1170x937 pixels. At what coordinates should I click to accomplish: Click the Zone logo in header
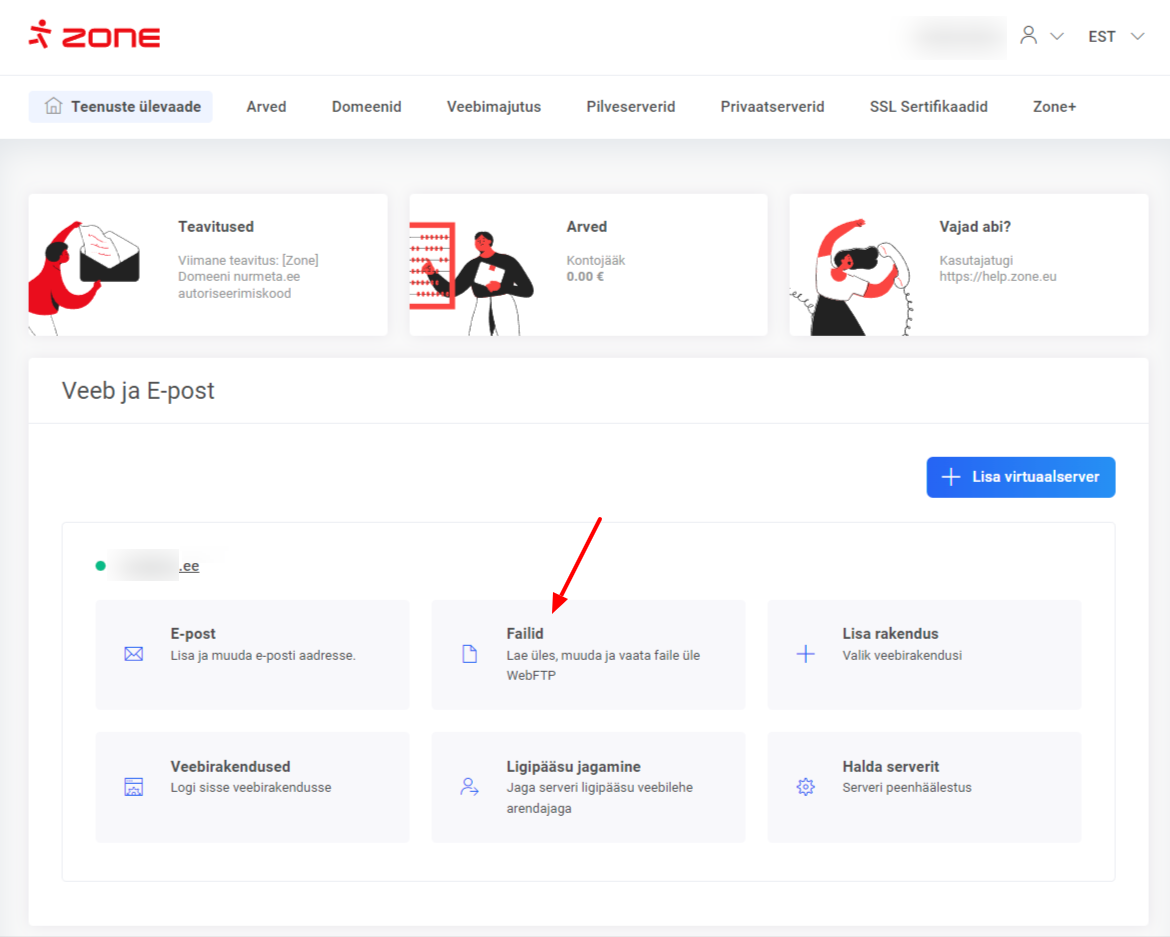point(94,36)
